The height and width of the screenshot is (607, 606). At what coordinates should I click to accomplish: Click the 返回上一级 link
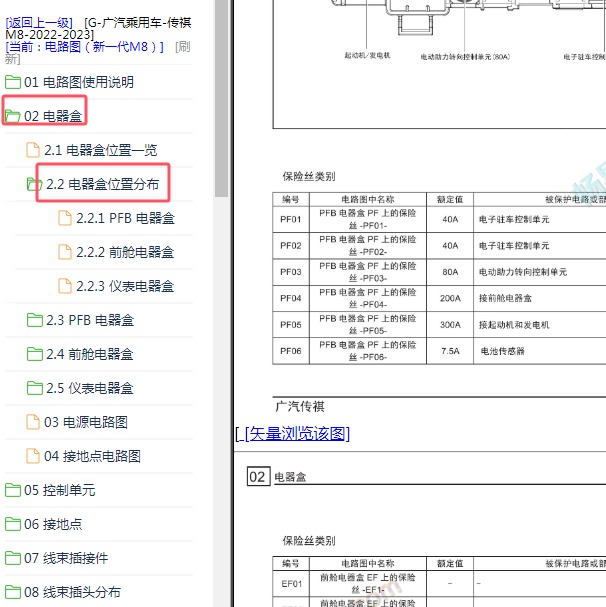click(x=39, y=23)
